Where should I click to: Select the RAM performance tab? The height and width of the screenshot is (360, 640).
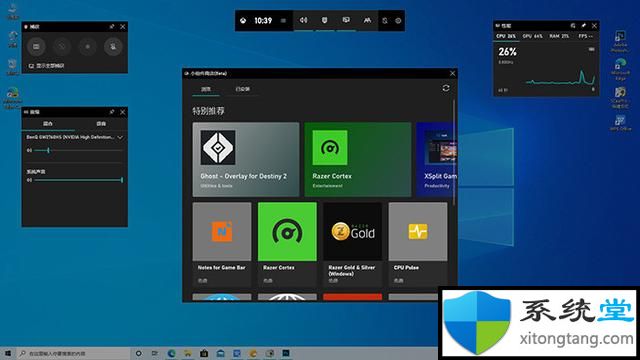point(559,36)
